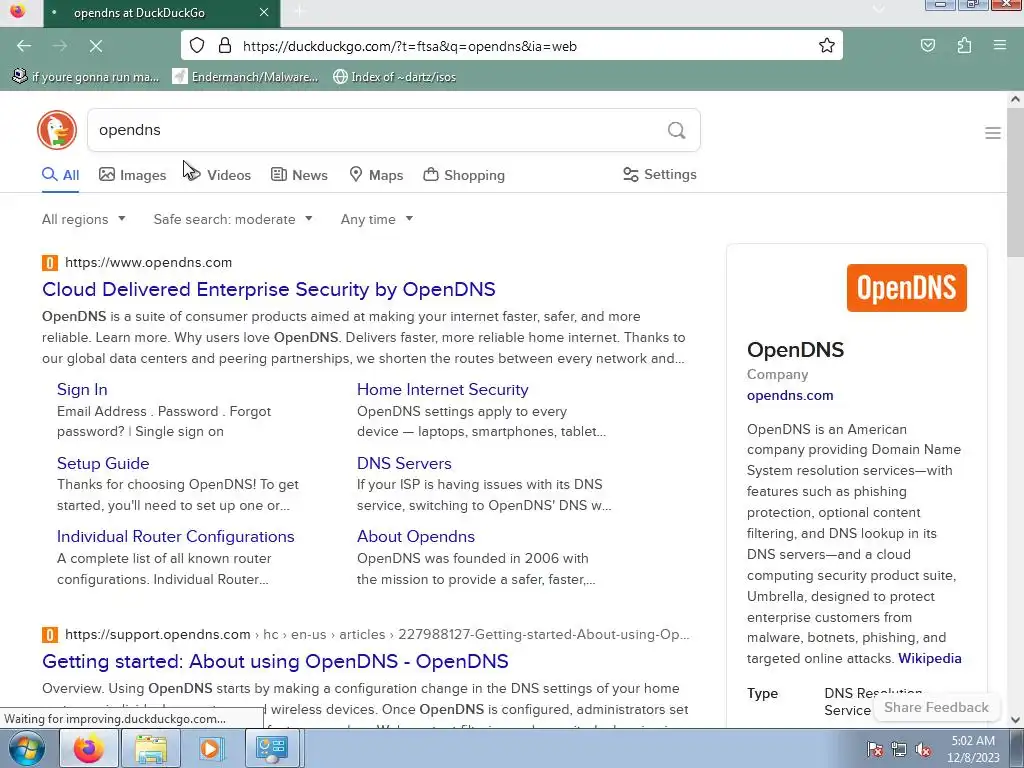Open the Setup Guide sitelink

(x=103, y=464)
